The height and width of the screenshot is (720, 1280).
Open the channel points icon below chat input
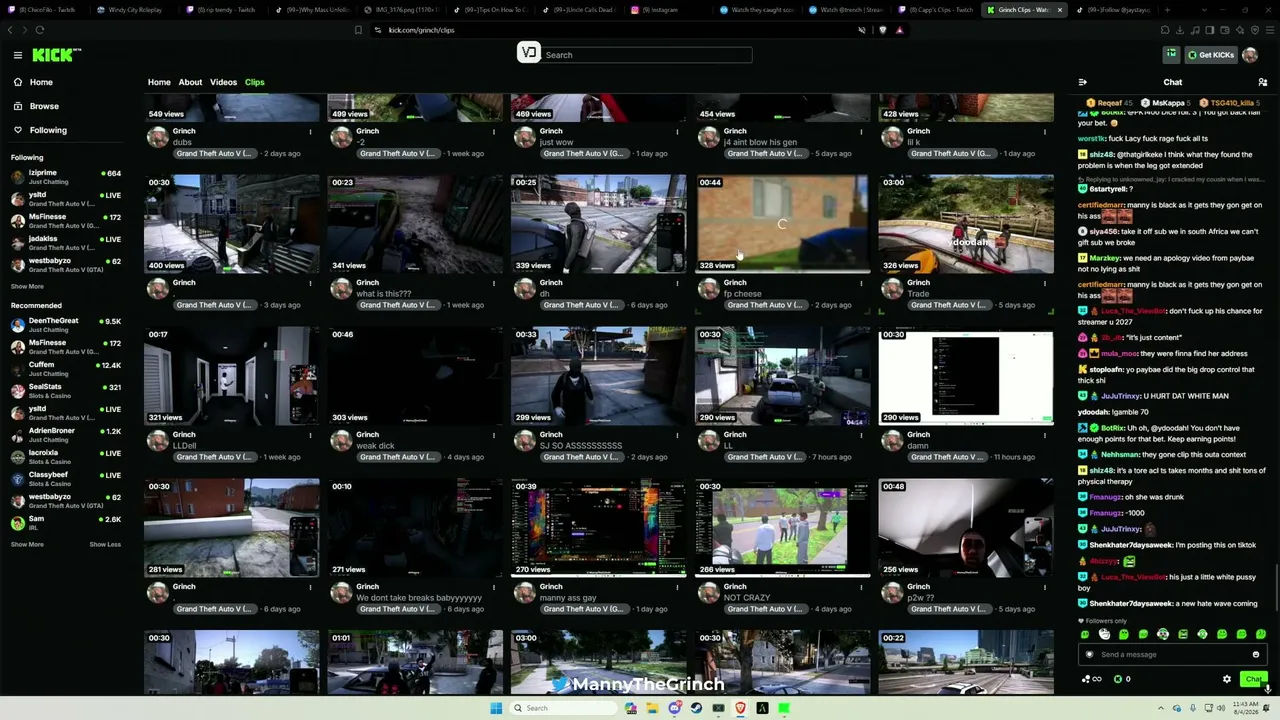(1091, 679)
